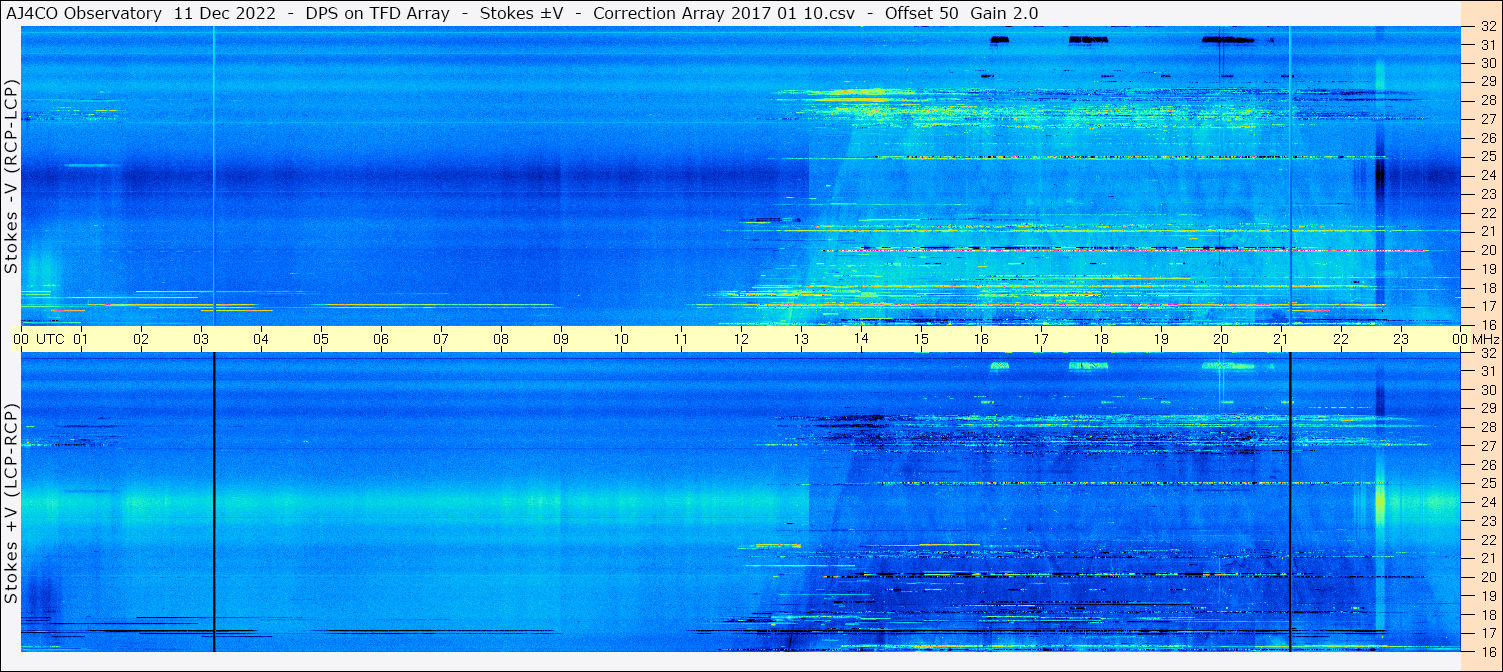Select hour marker 21 on the time axis
This screenshot has height=672, width=1503.
pos(1281,339)
